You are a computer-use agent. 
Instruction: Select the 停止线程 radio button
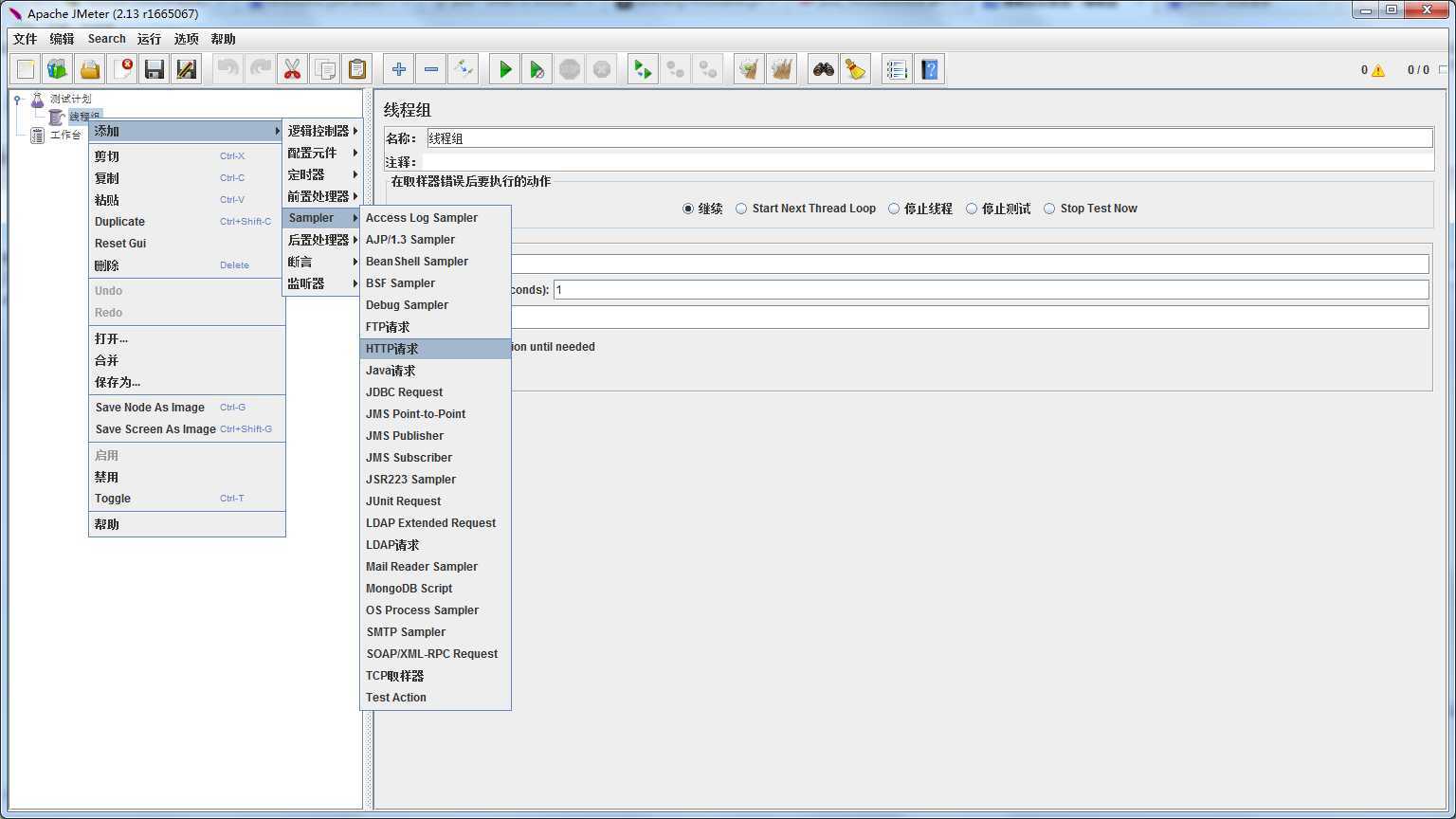coord(894,209)
